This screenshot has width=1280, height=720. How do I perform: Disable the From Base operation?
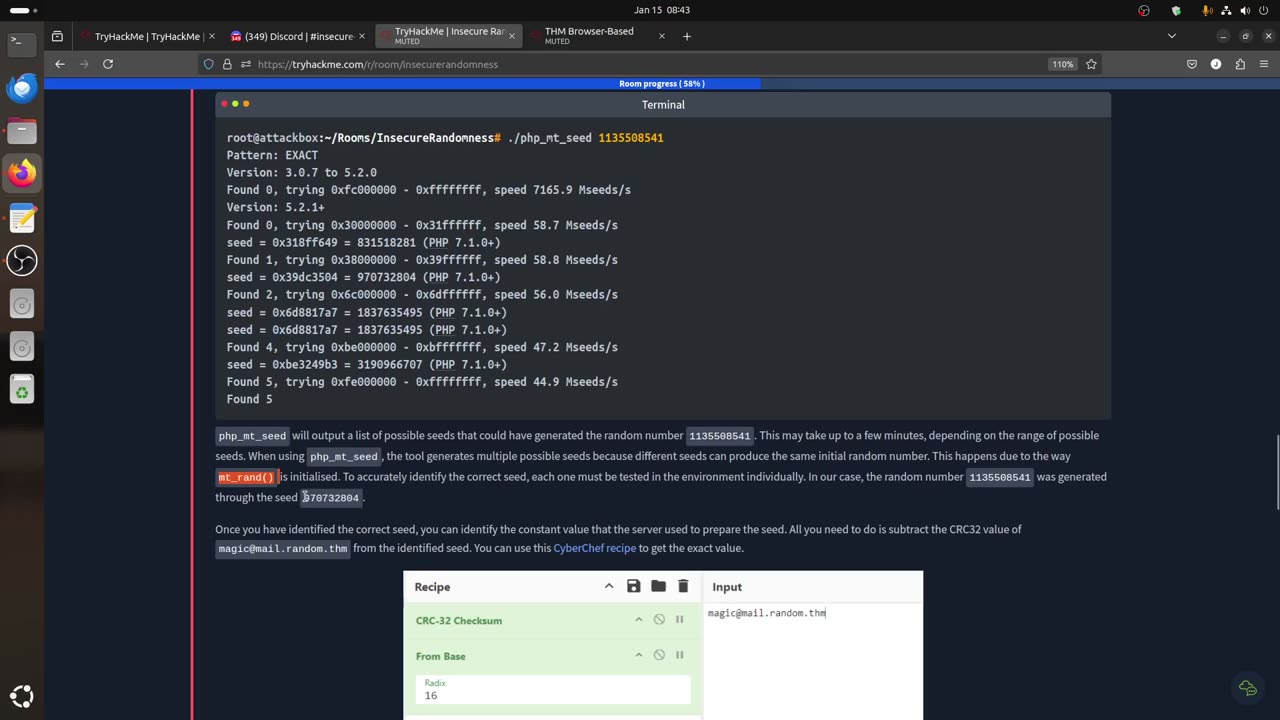659,655
